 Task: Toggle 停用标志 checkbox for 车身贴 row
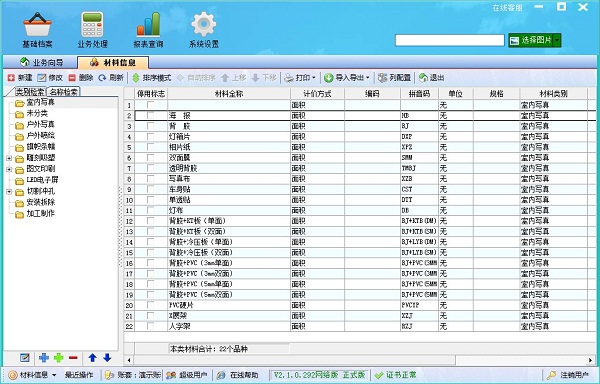pyautogui.click(x=151, y=189)
